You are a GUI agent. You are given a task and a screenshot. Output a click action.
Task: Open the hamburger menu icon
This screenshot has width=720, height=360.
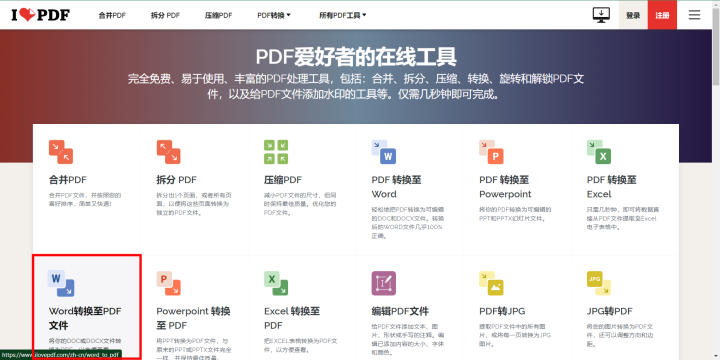coord(694,15)
